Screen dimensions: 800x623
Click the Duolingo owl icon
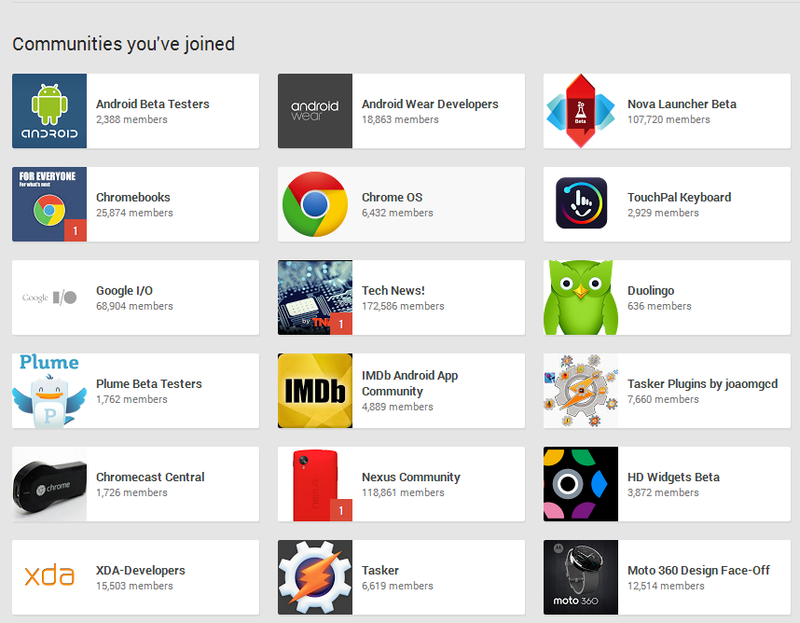580,297
